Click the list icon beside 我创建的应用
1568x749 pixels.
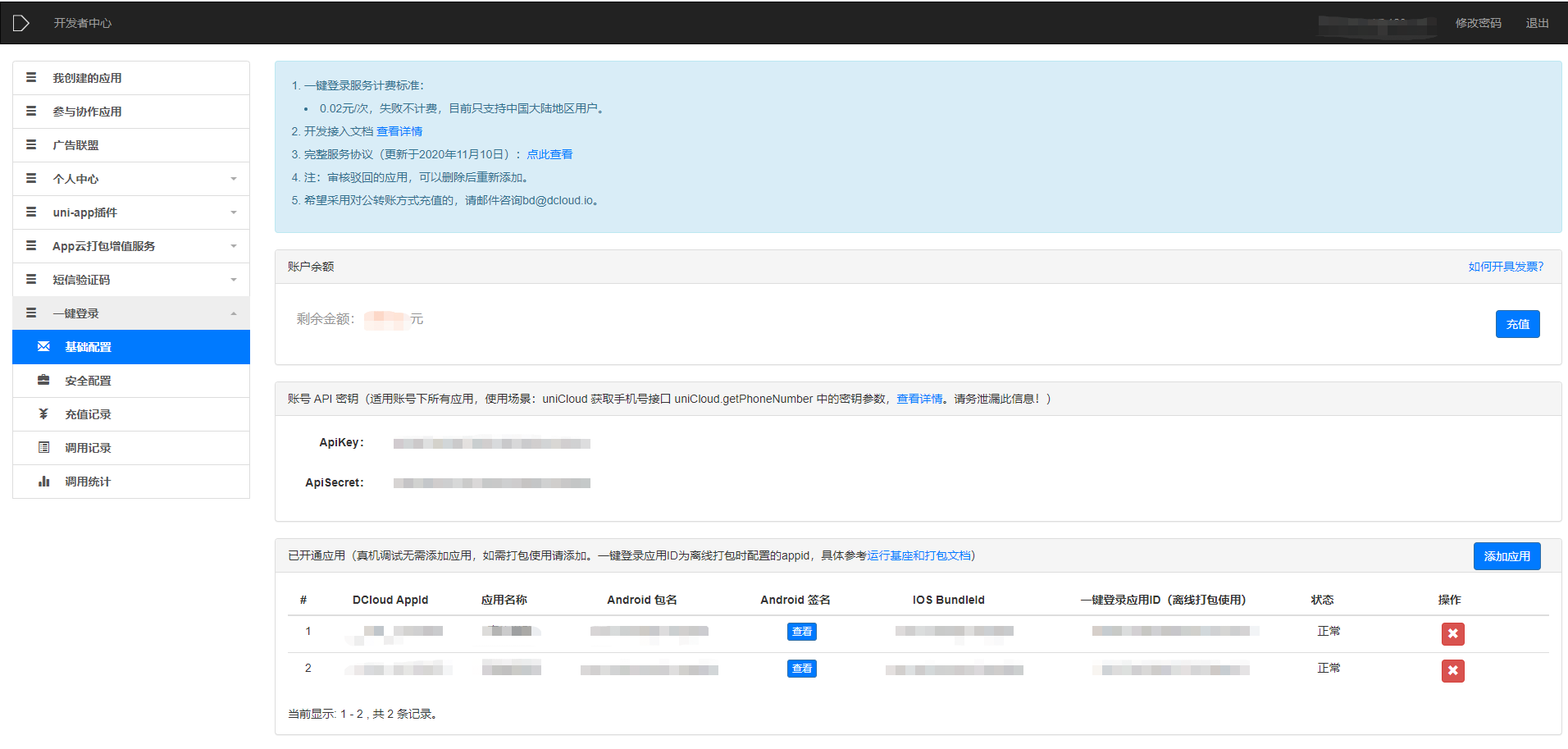click(x=31, y=76)
